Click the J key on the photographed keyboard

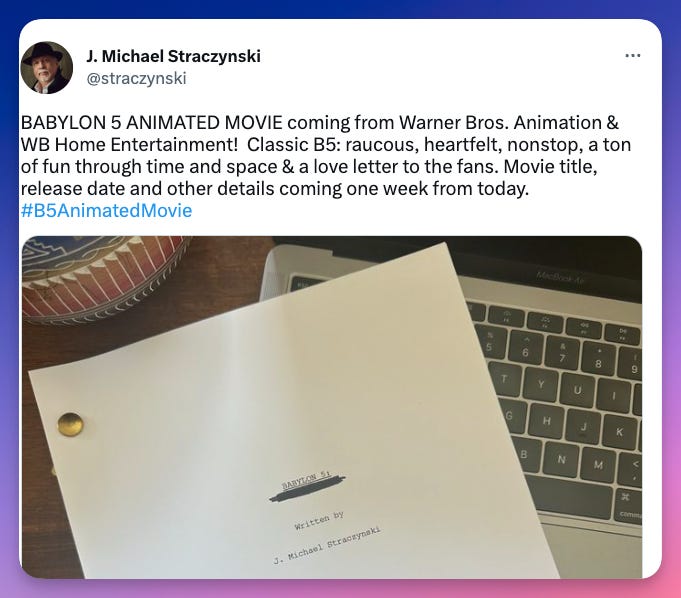point(584,427)
